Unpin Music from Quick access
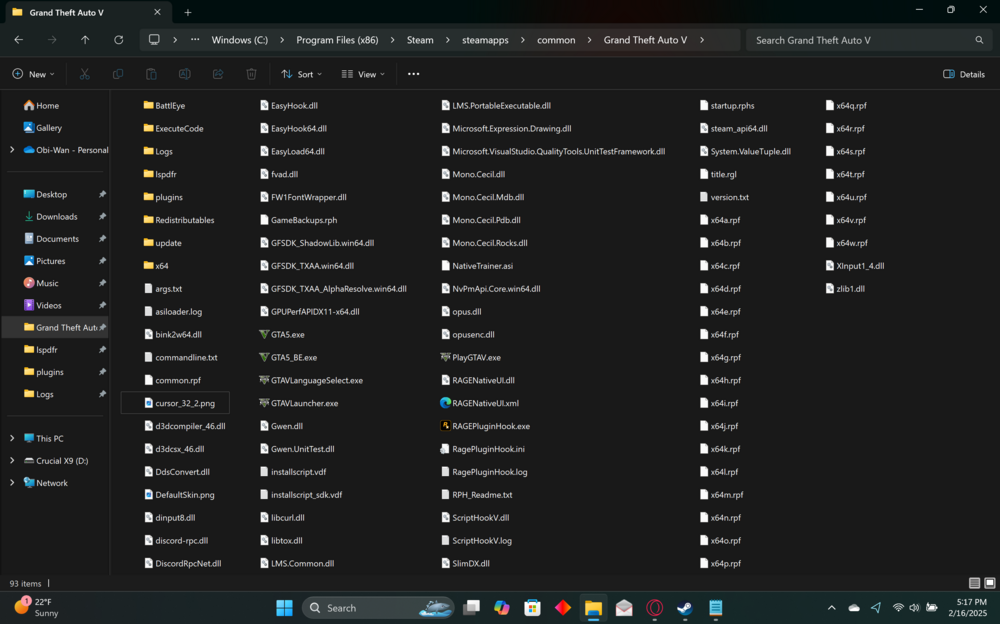 (x=102, y=283)
